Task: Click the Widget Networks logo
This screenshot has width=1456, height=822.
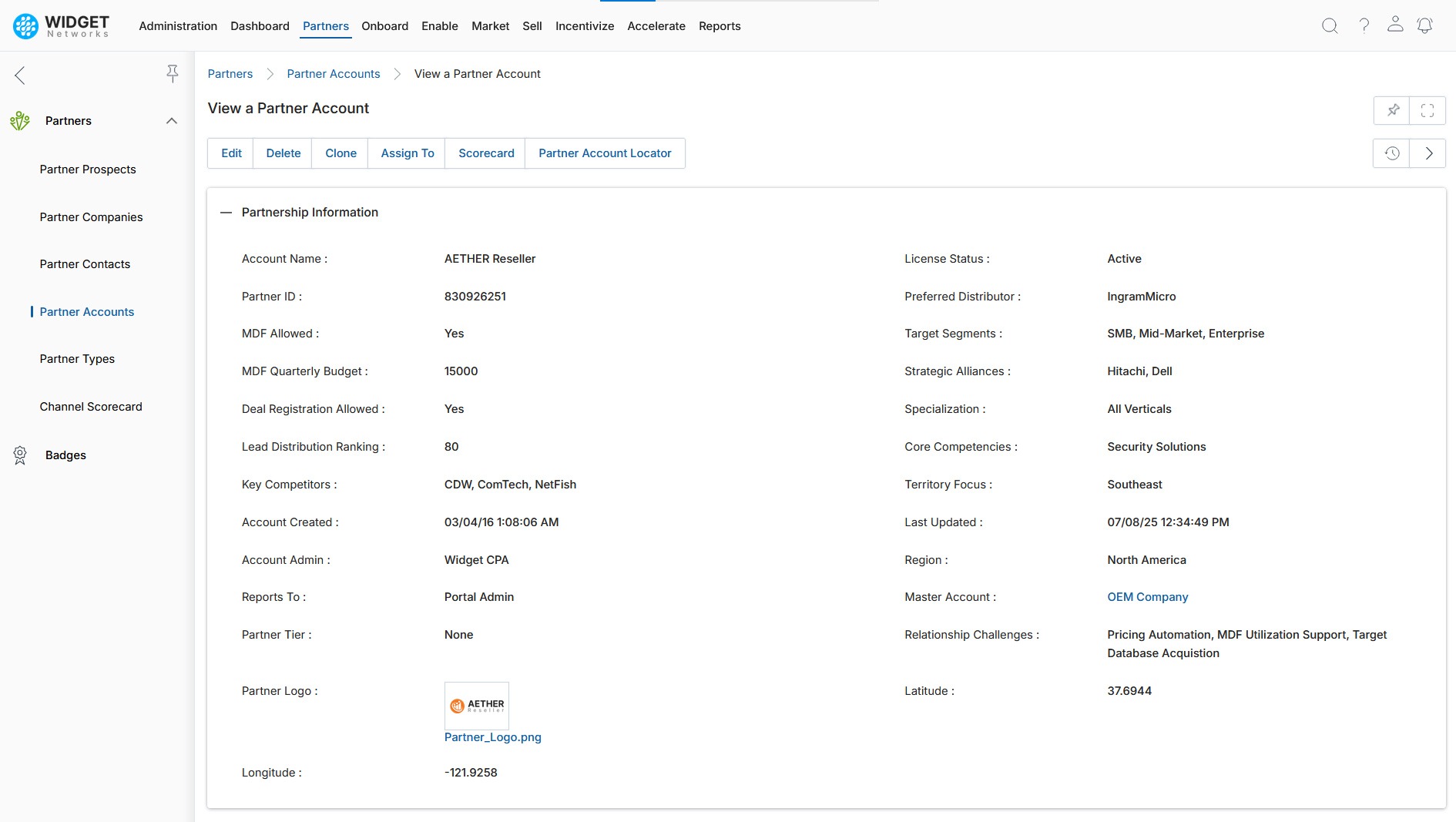Action: point(61,25)
